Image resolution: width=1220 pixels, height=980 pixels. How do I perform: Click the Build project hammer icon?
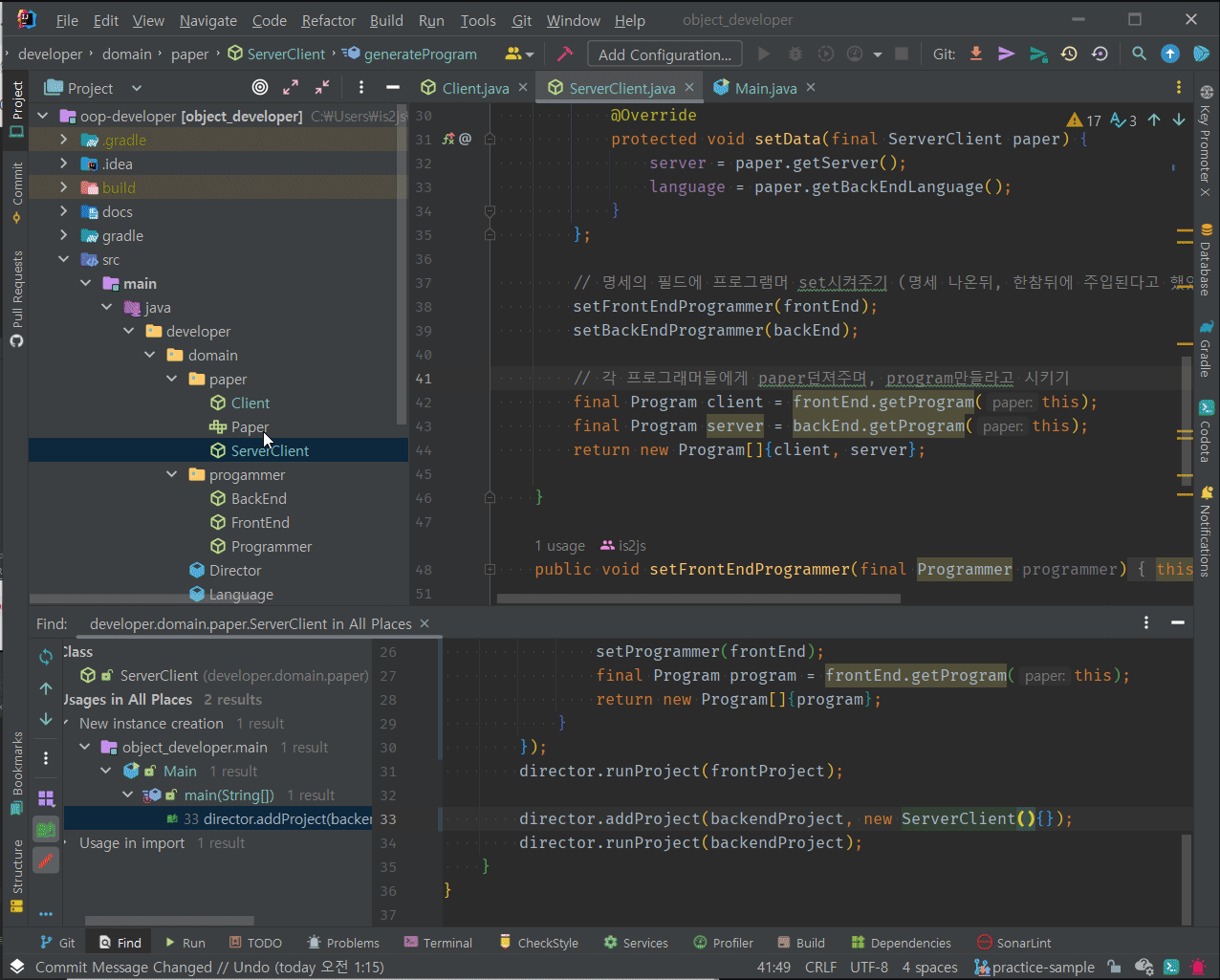coord(564,54)
